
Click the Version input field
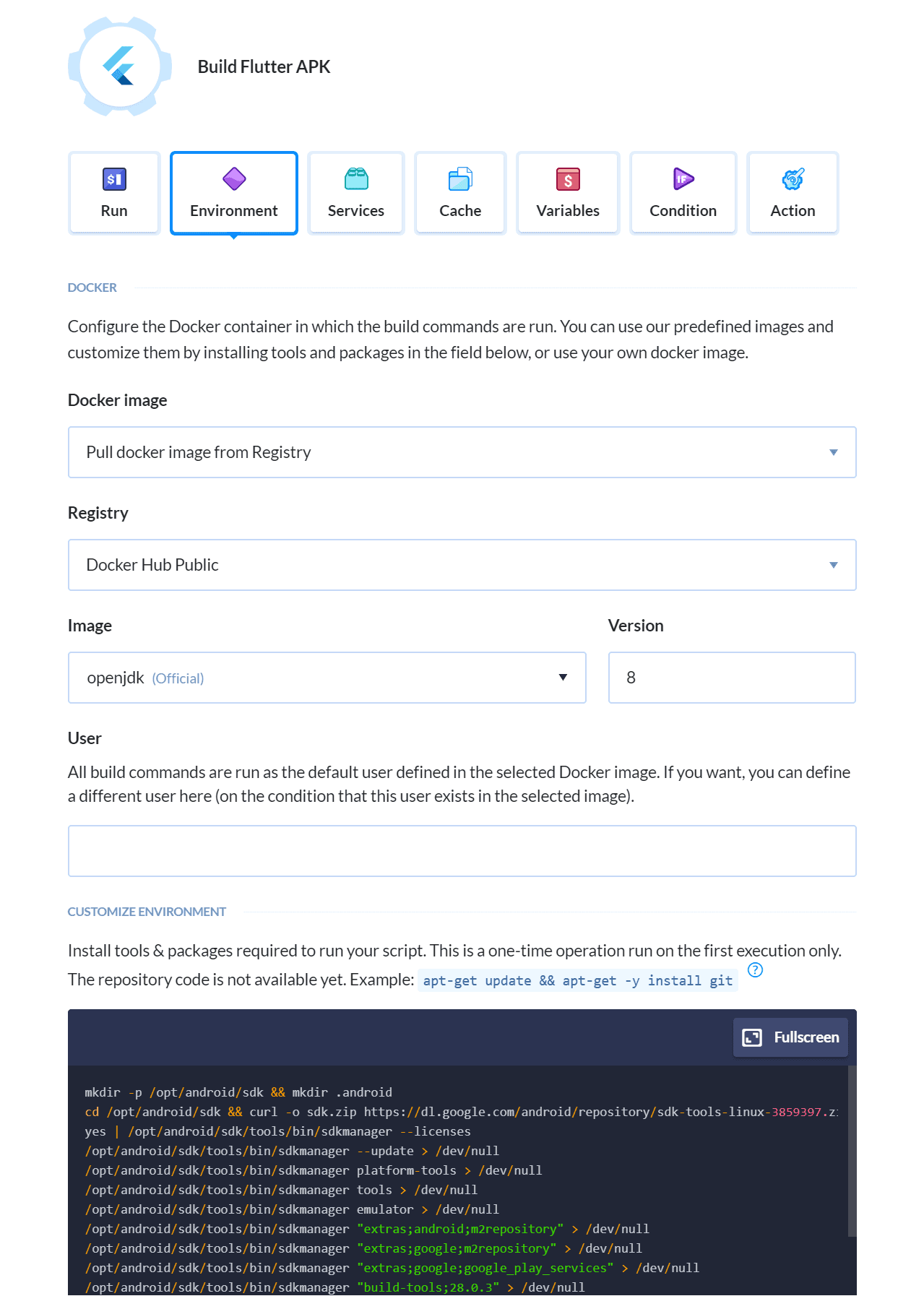pyautogui.click(x=732, y=678)
